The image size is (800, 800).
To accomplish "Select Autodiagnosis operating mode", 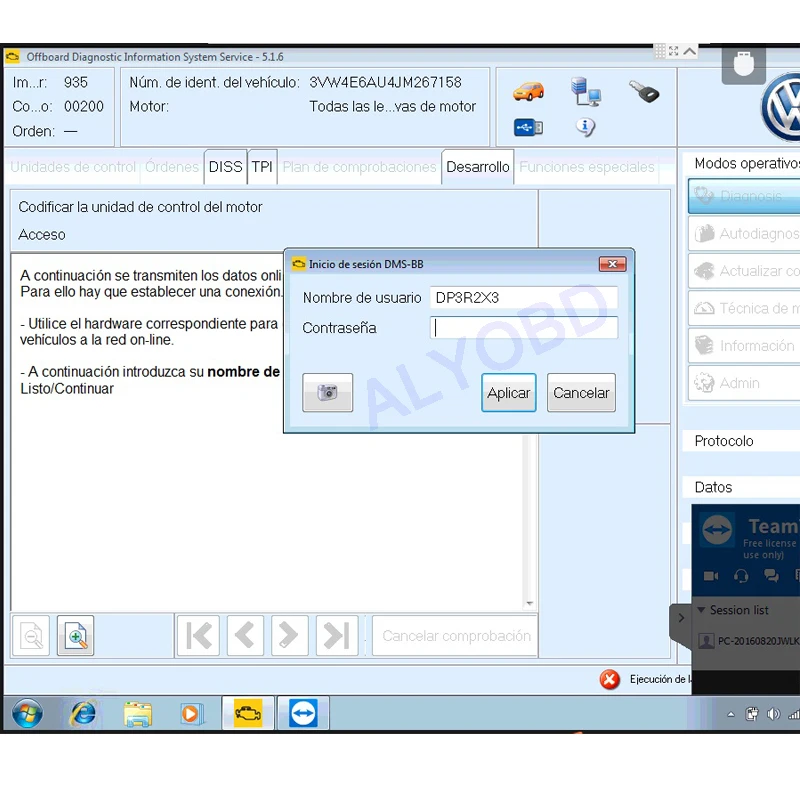I will click(x=744, y=234).
